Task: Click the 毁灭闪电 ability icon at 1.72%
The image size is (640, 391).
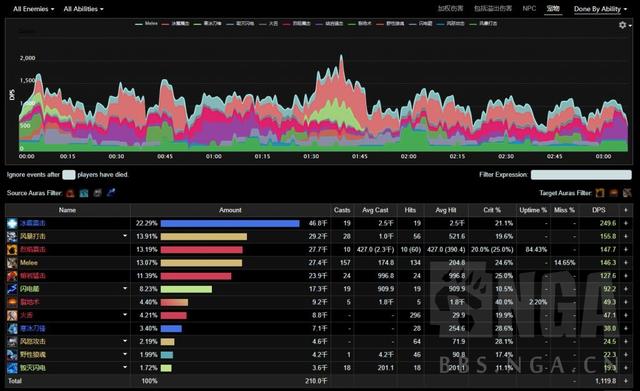Action: (12, 368)
